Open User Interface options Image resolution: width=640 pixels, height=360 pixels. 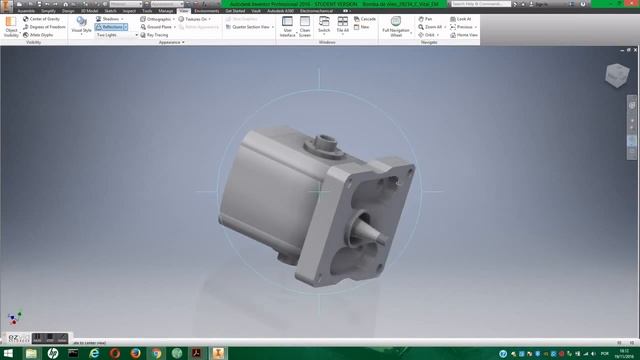coord(287,27)
